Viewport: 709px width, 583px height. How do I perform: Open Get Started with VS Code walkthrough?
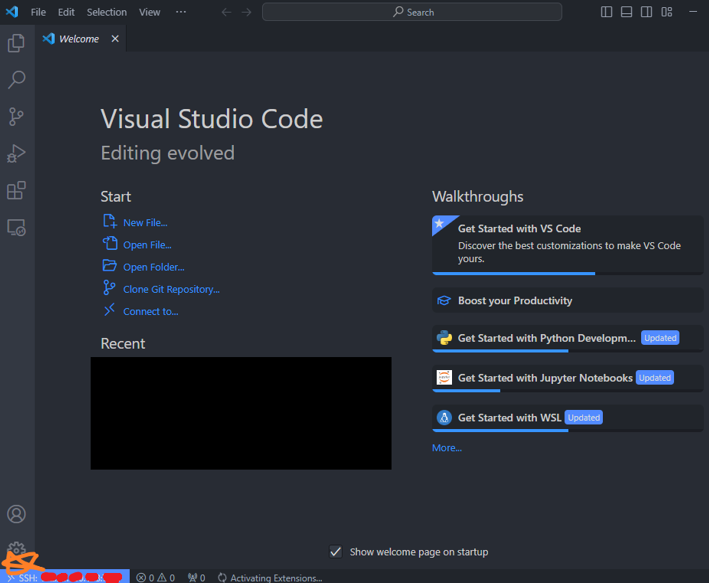click(567, 245)
